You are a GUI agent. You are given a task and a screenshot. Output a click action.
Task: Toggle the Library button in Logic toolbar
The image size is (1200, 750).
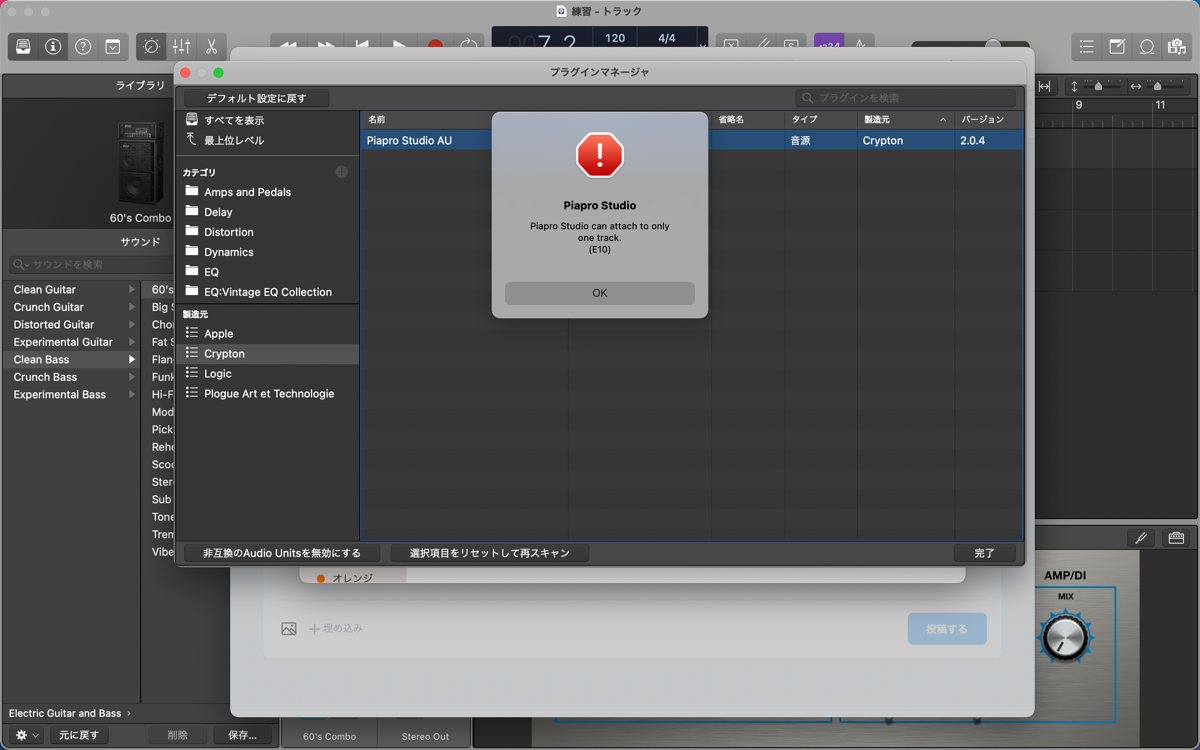(x=23, y=46)
